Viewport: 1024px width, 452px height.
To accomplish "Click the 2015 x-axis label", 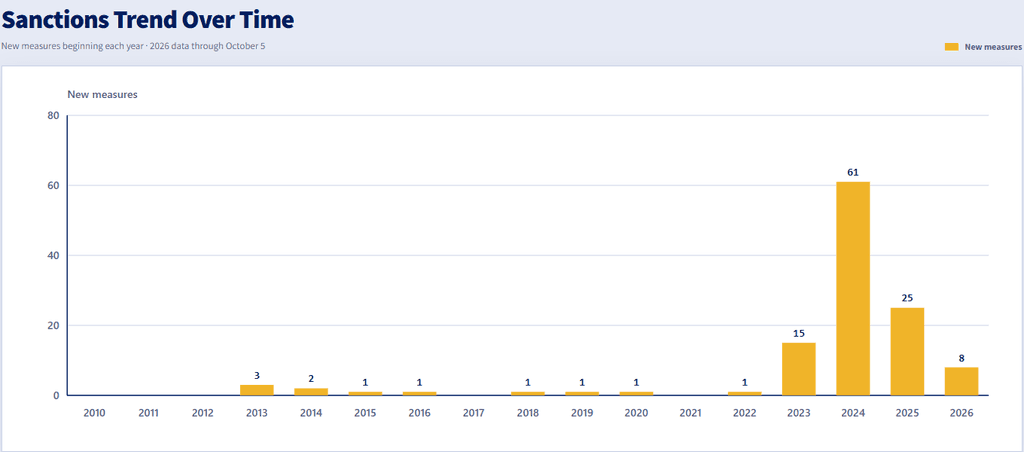I will click(365, 413).
